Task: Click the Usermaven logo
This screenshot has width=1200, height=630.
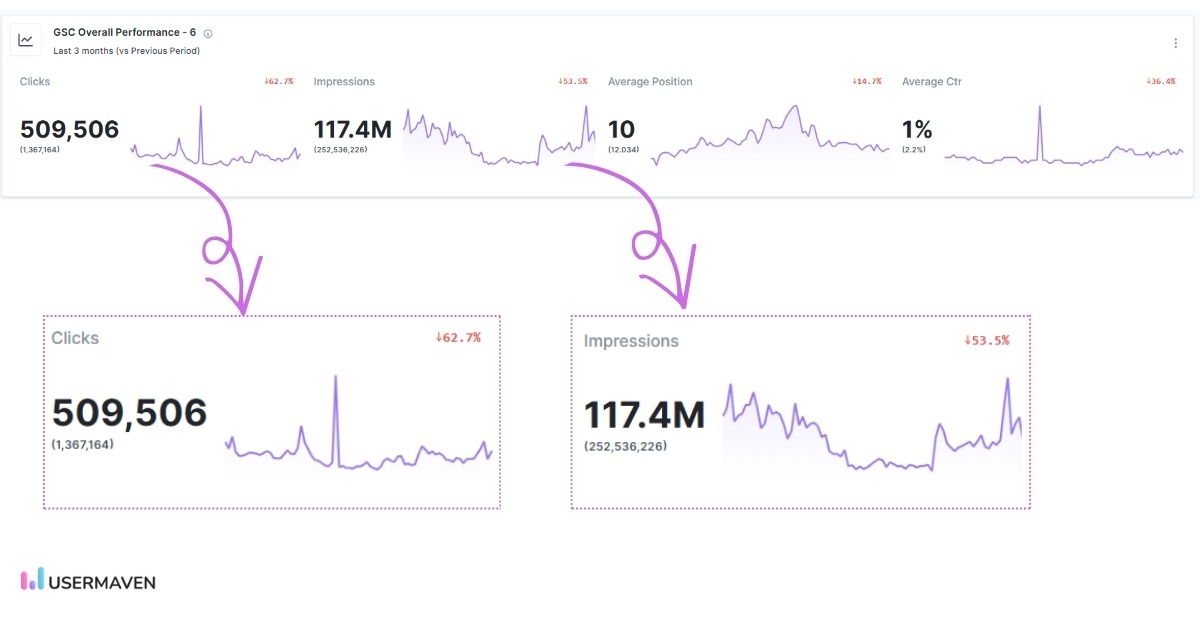Action: click(x=33, y=580)
